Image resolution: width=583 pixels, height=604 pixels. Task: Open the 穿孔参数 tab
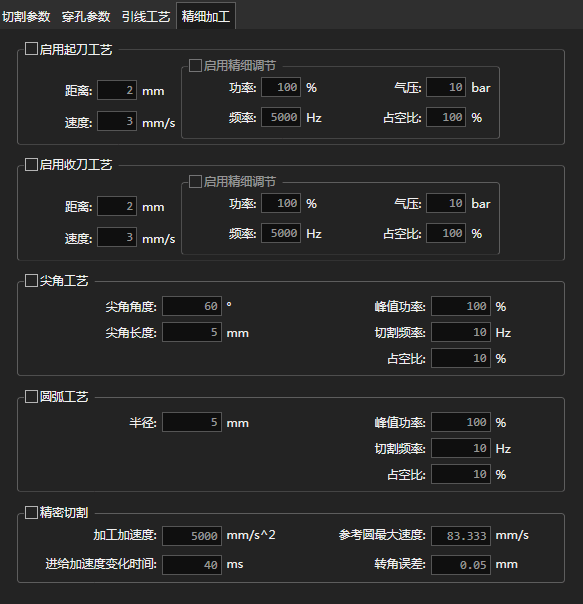(86, 17)
